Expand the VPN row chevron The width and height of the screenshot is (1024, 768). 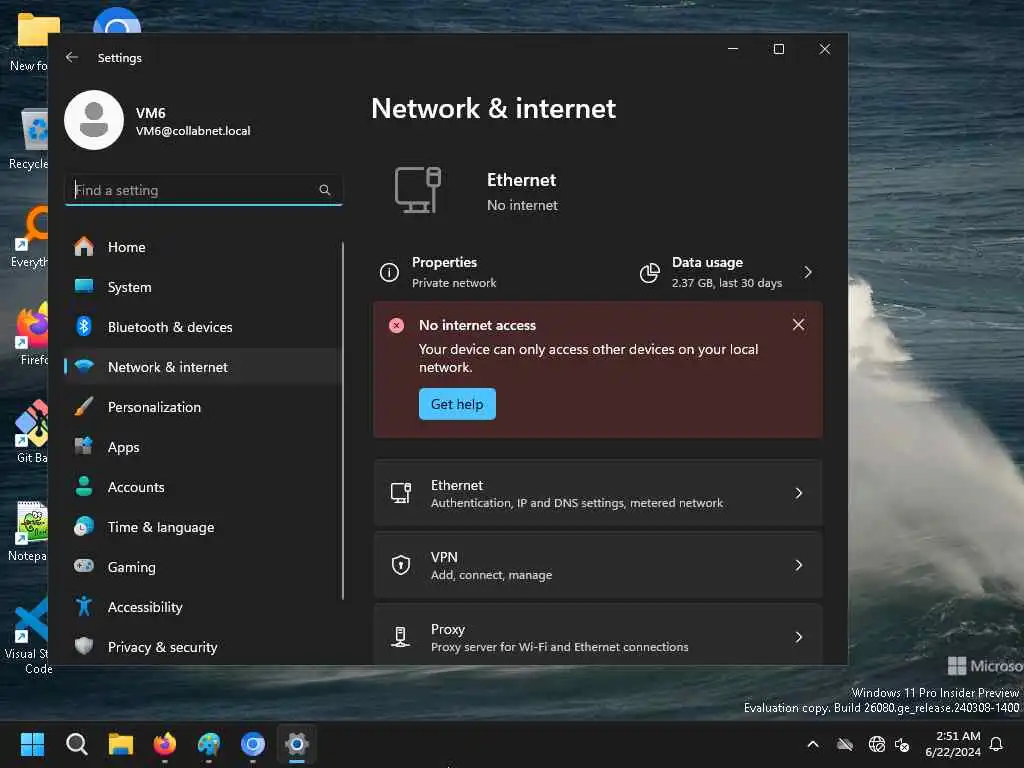[x=799, y=565]
